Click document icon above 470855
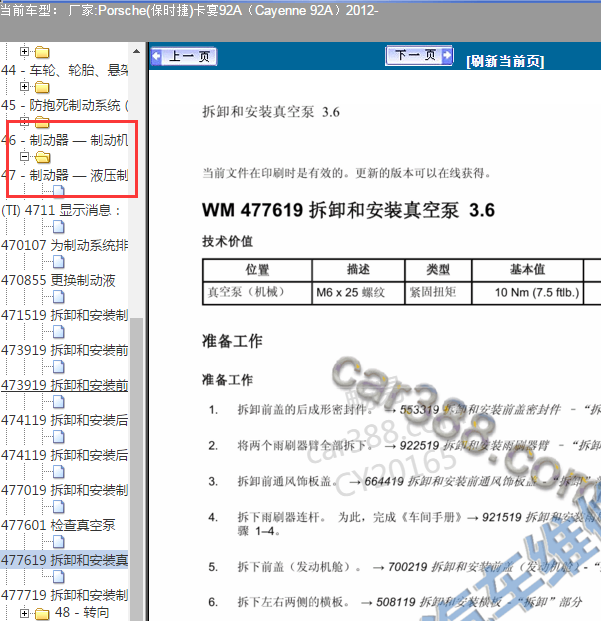 click(59, 262)
